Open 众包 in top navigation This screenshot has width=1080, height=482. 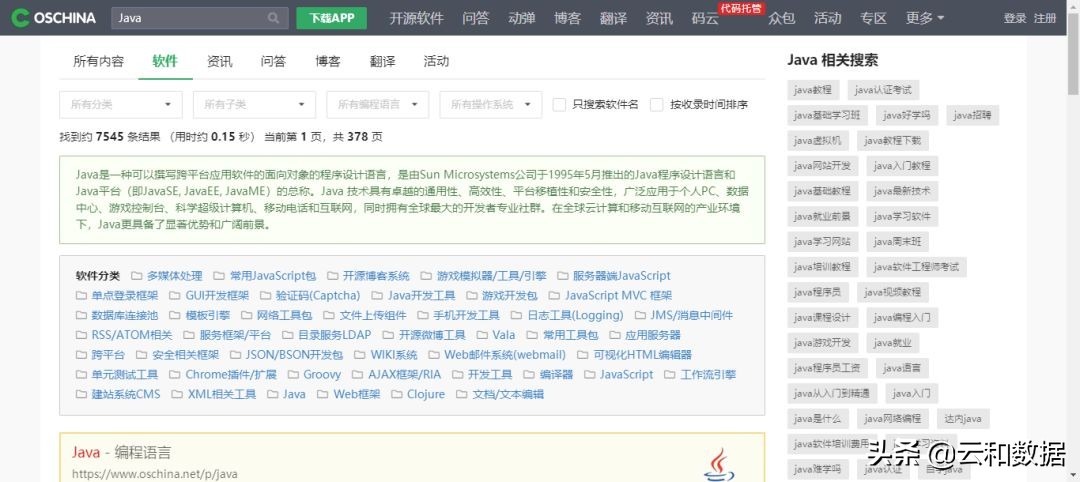(782, 18)
